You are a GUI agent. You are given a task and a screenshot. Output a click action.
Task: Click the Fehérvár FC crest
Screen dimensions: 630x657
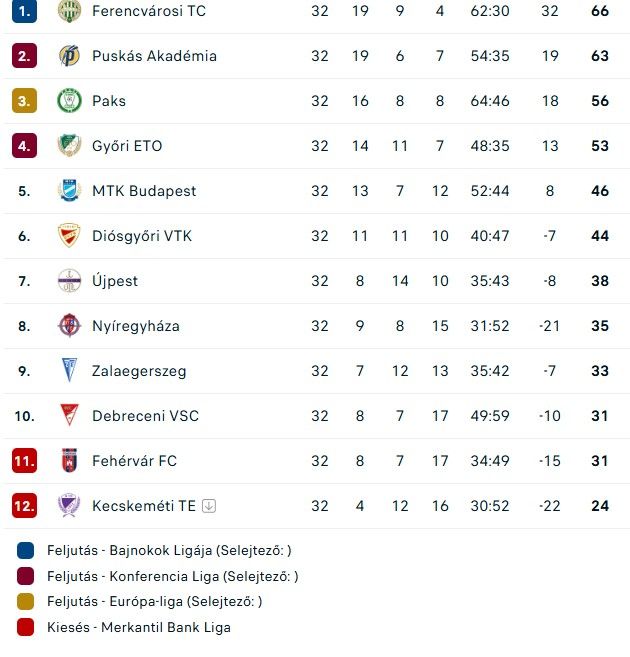tap(69, 460)
